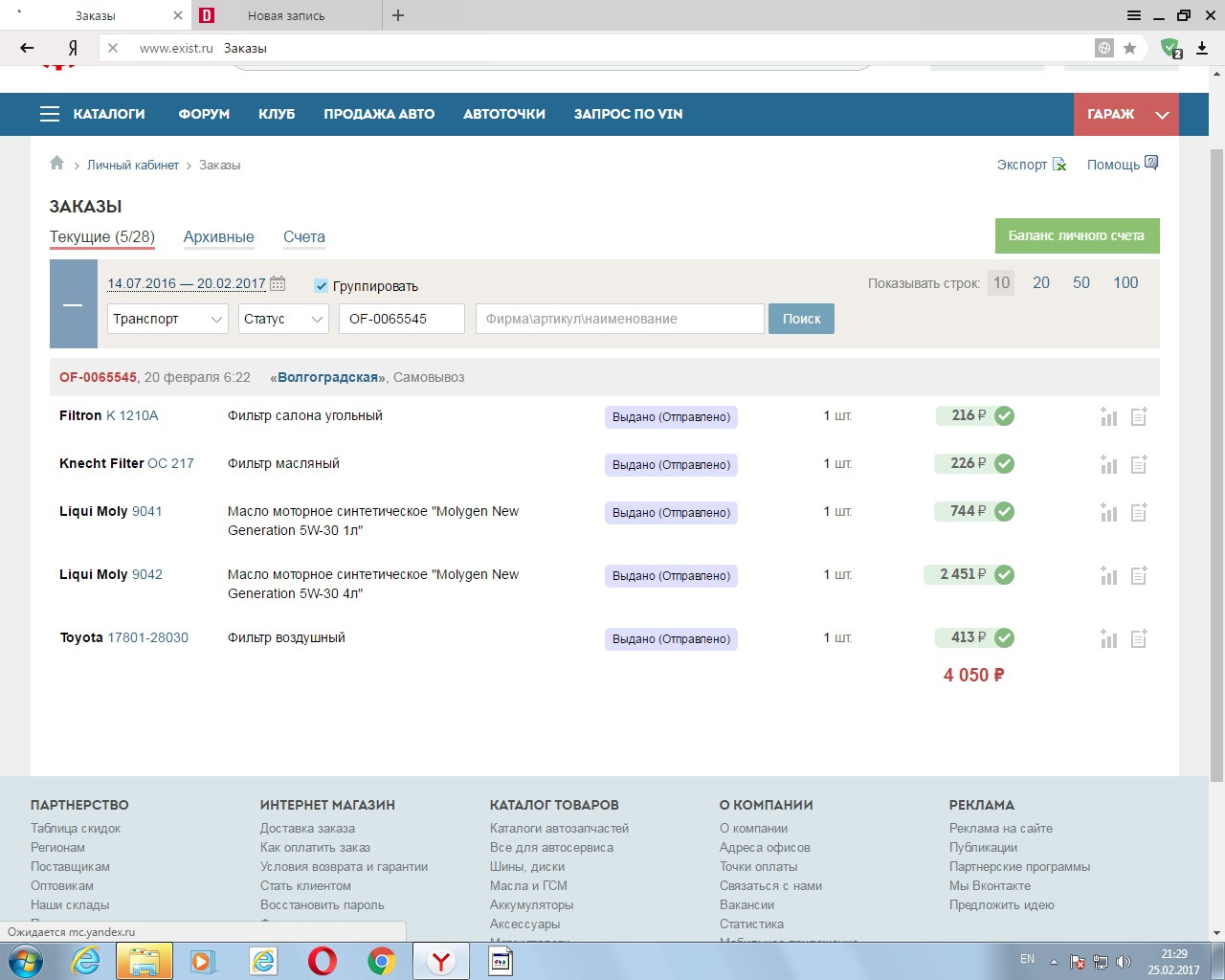Open a new browser tab with the plus
The width and height of the screenshot is (1225, 980).
click(x=398, y=15)
